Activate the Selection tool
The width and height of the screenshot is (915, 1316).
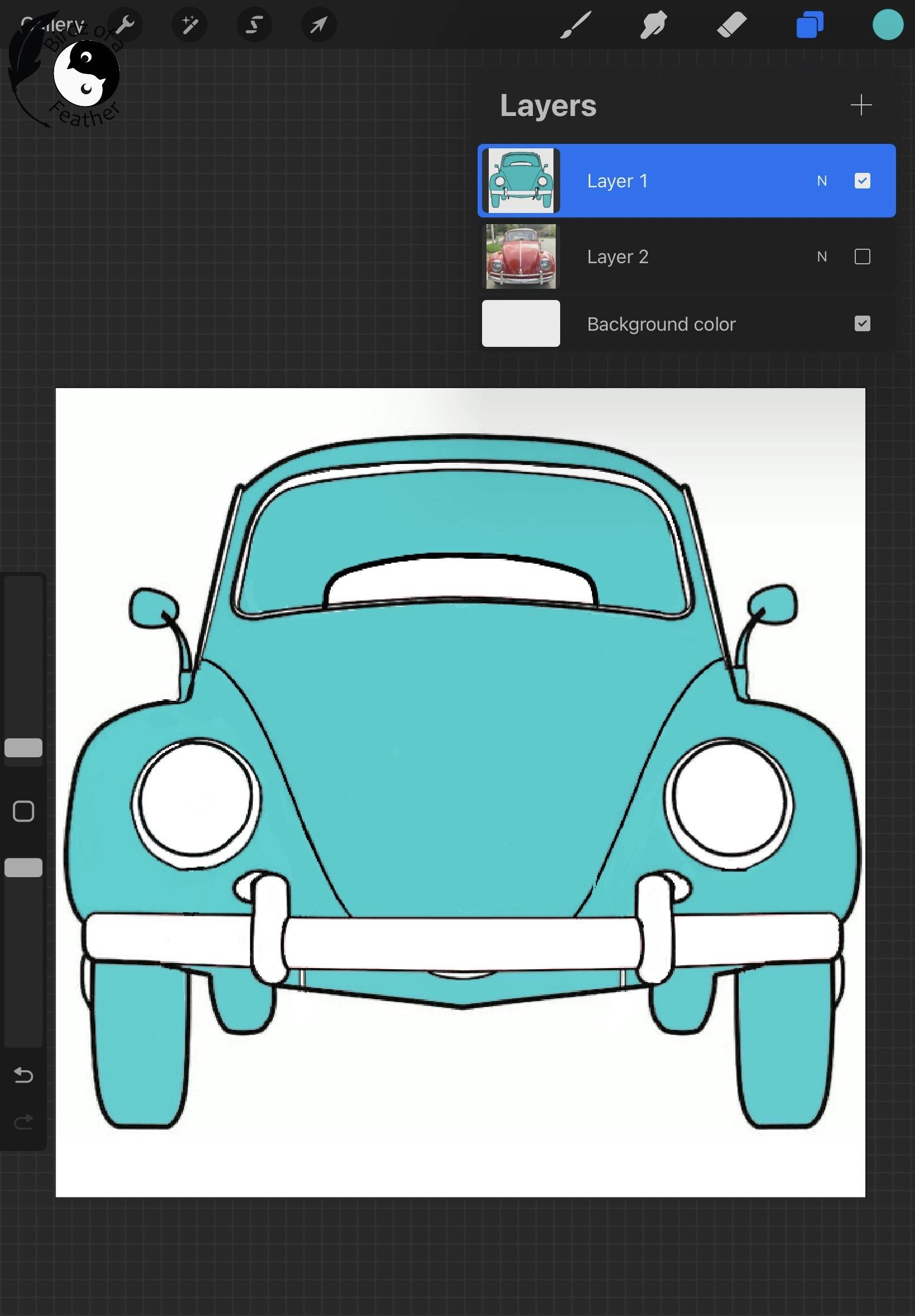254,25
